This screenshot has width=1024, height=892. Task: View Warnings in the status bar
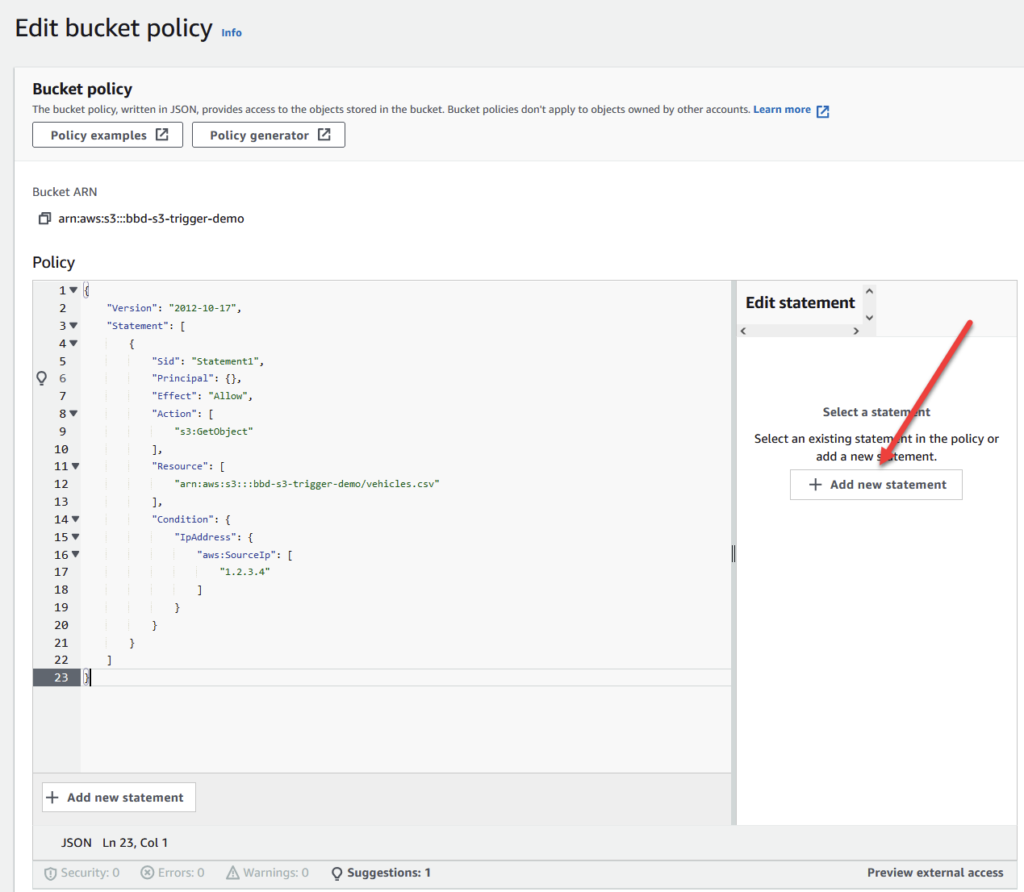tap(267, 873)
